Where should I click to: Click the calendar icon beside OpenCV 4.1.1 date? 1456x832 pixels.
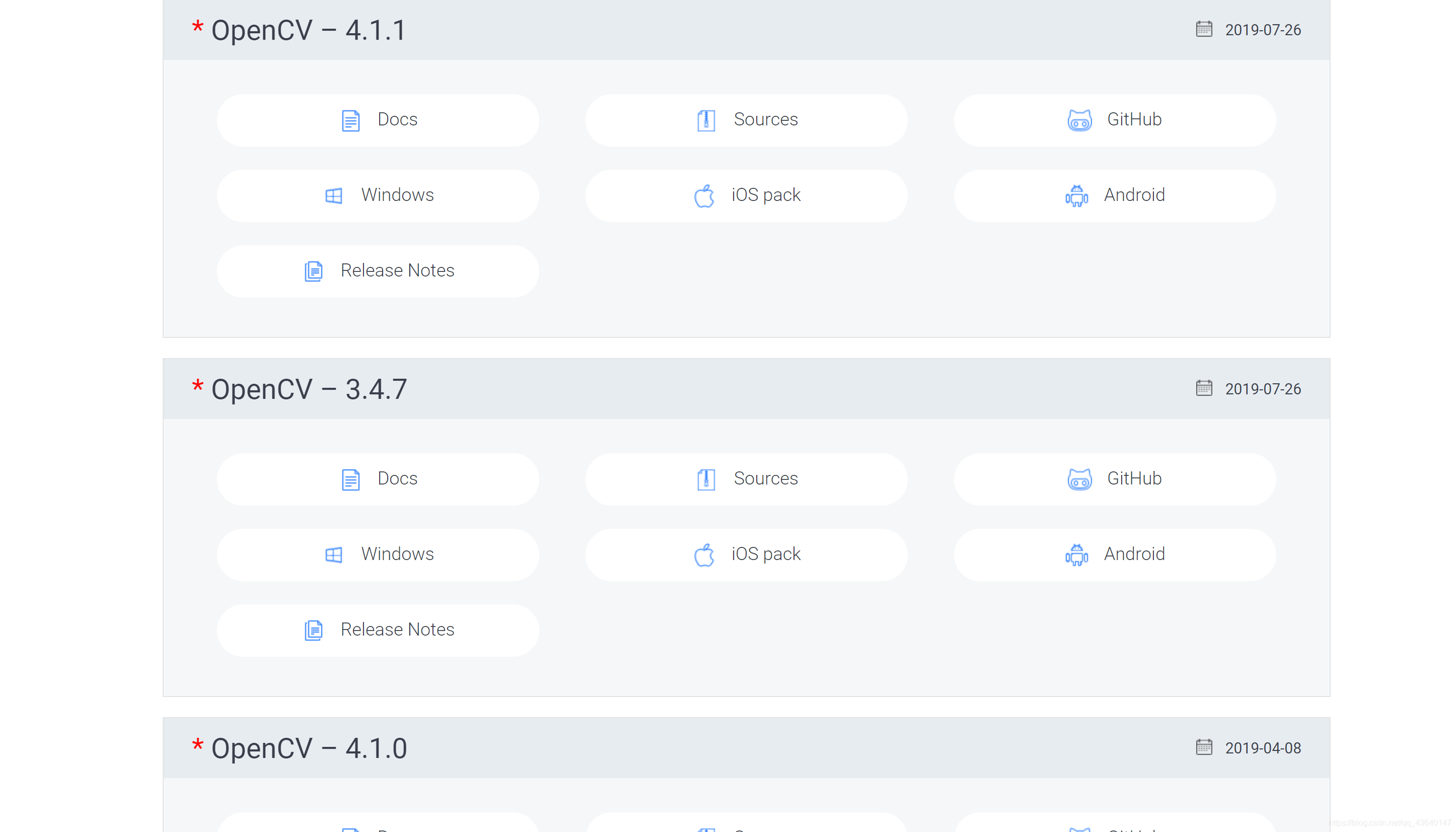pyautogui.click(x=1204, y=29)
